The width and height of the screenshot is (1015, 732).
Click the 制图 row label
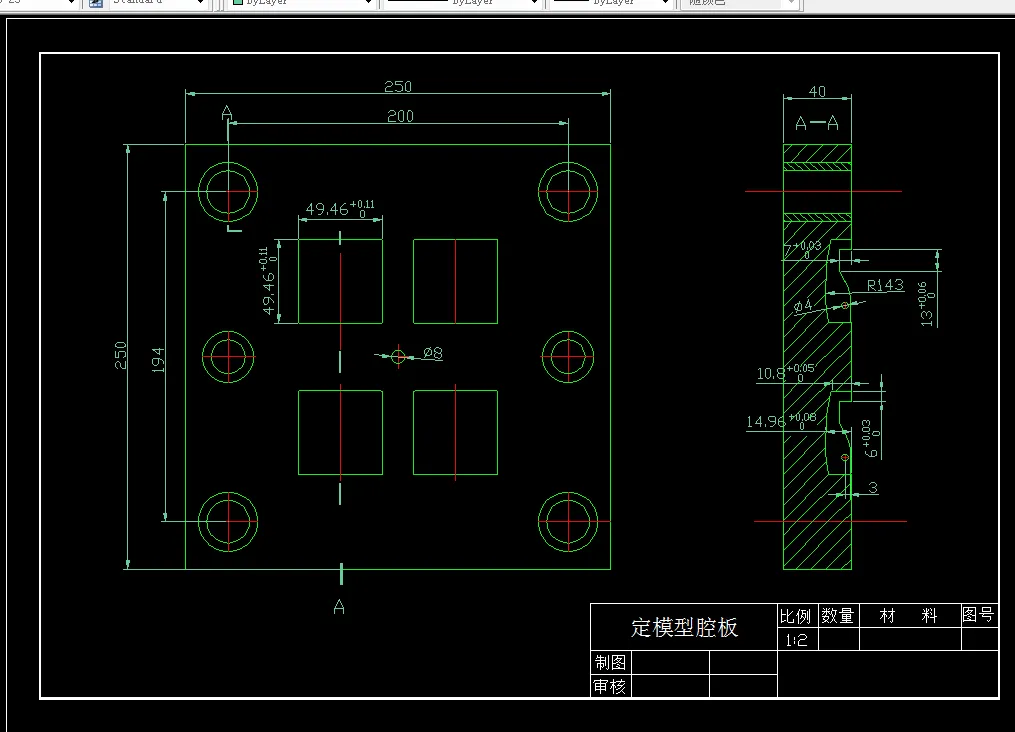pos(610,663)
